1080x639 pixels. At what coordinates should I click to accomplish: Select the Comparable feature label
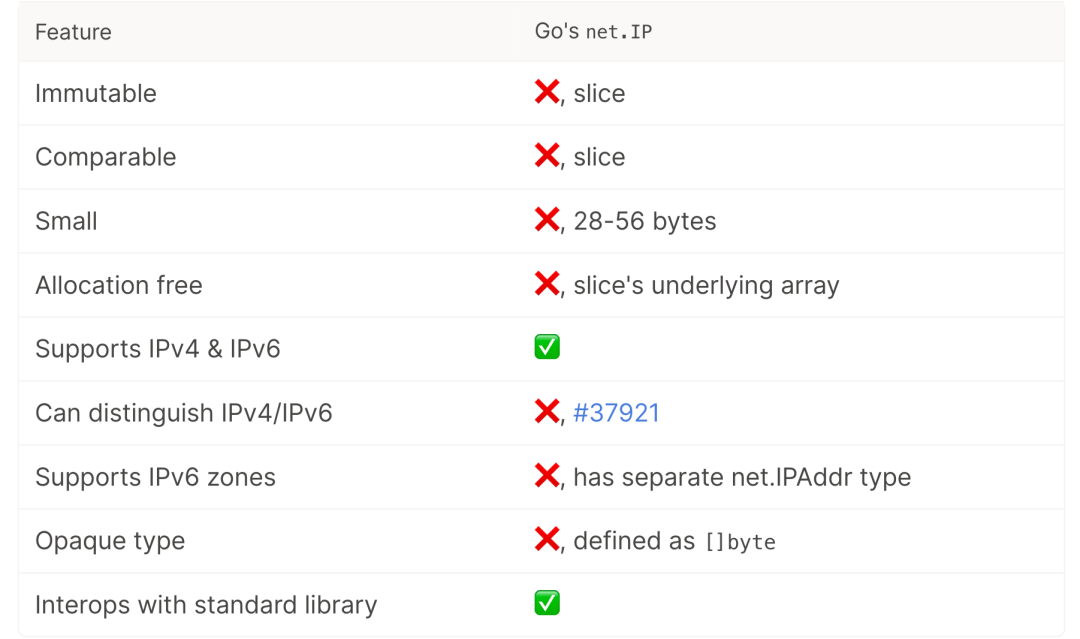(x=105, y=157)
